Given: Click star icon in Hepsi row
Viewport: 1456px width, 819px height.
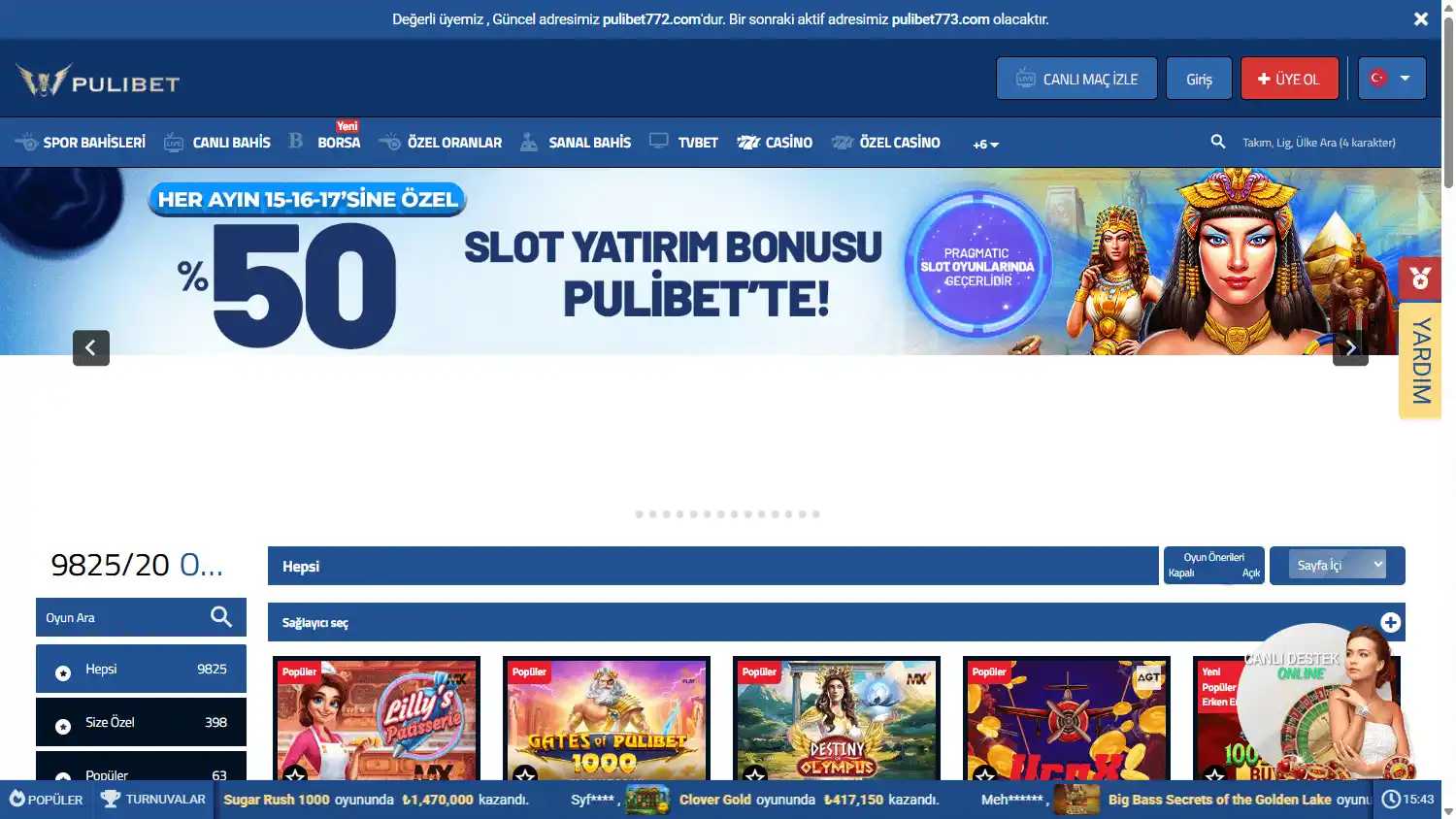Looking at the screenshot, I should pyautogui.click(x=63, y=672).
